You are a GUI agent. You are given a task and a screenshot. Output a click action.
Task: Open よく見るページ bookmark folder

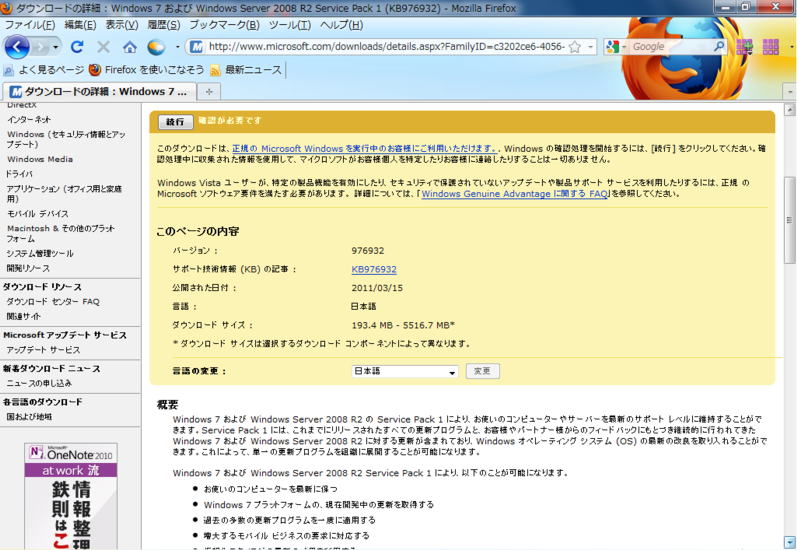click(44, 70)
